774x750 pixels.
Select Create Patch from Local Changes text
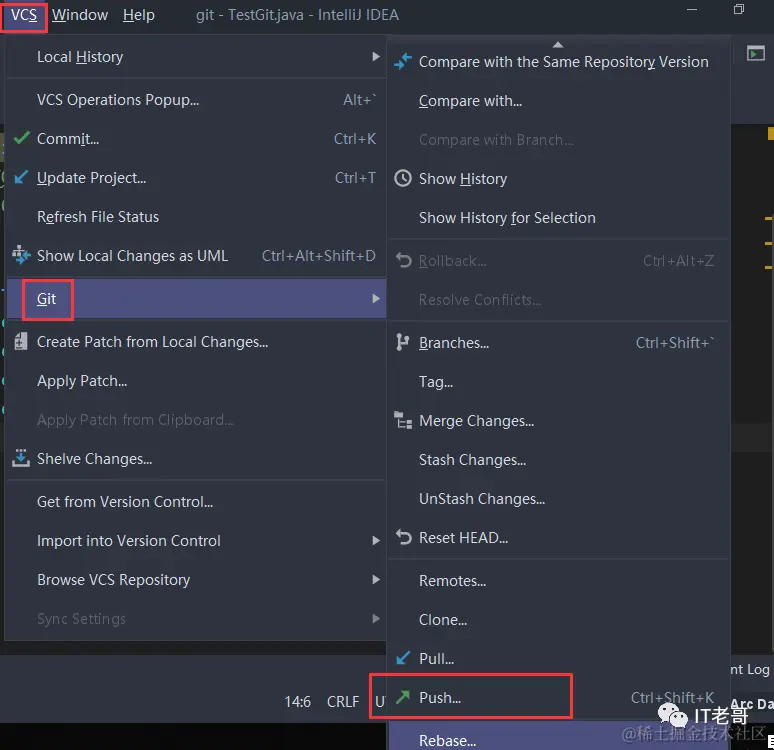pos(153,342)
